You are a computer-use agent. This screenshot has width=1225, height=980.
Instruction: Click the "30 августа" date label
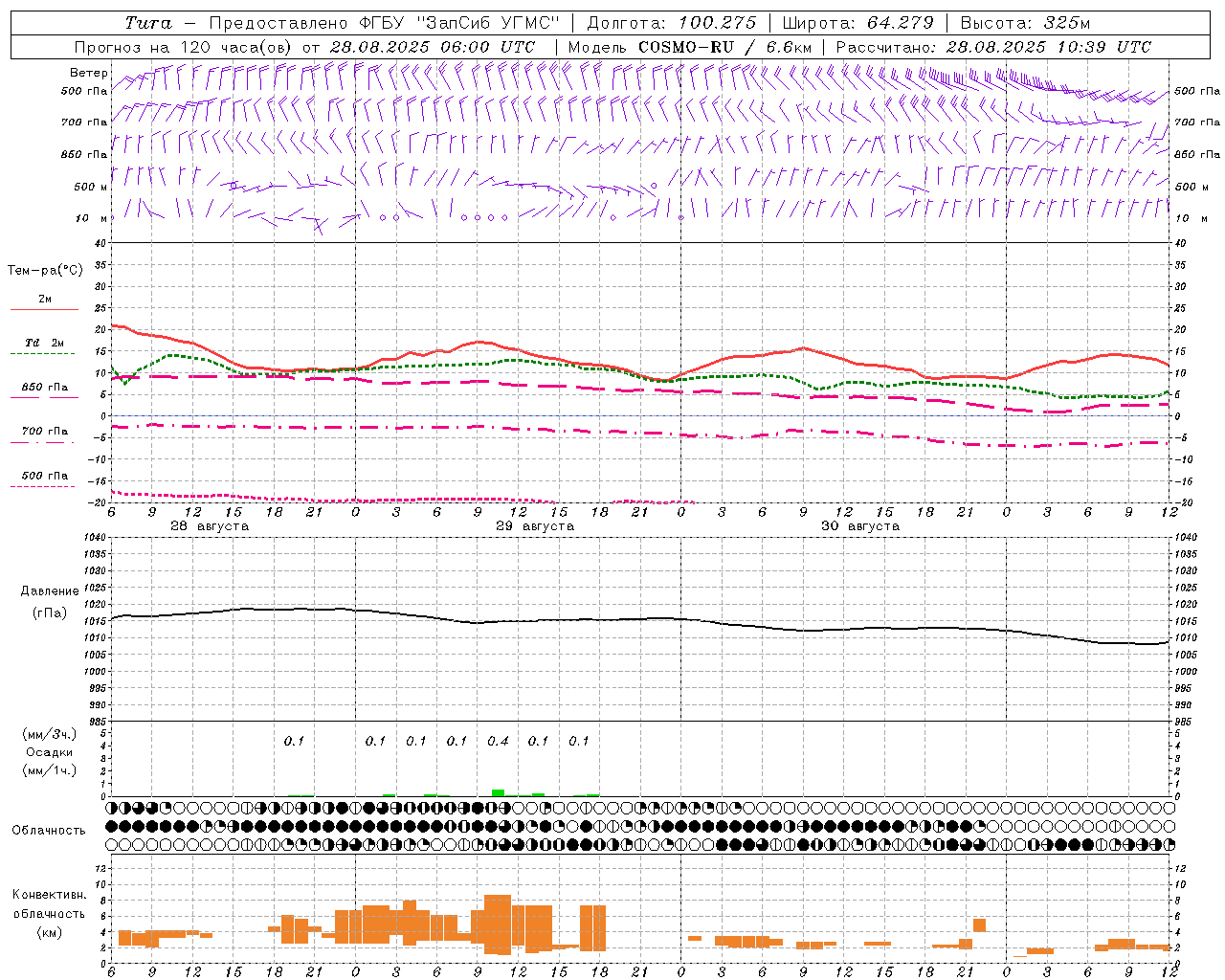pos(860,526)
